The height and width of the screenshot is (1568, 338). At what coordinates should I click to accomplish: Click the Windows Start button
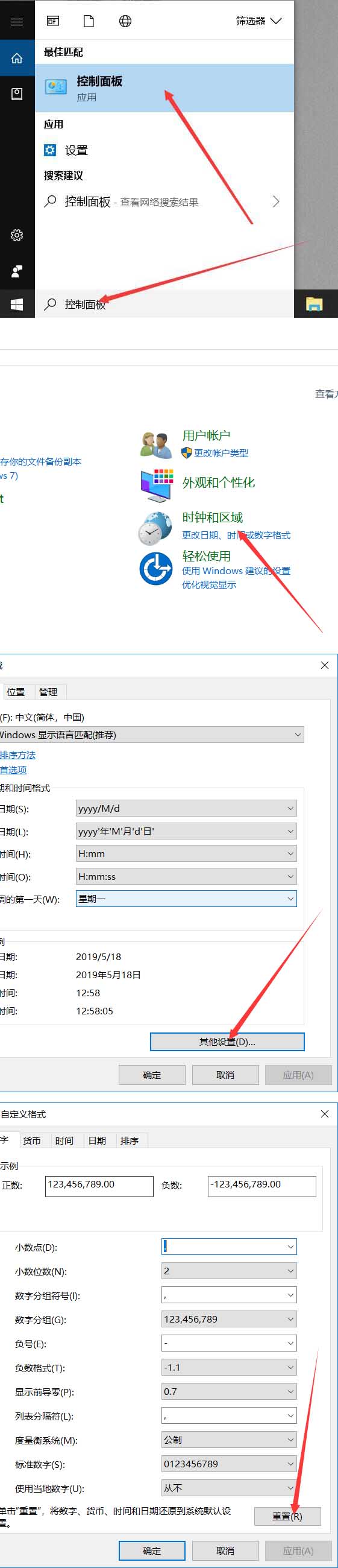click(x=17, y=305)
